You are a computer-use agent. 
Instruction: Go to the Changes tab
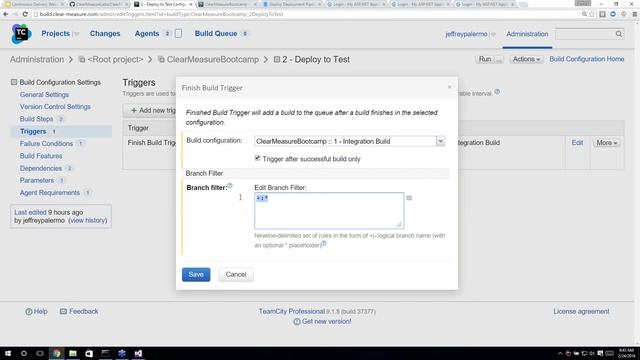105,33
